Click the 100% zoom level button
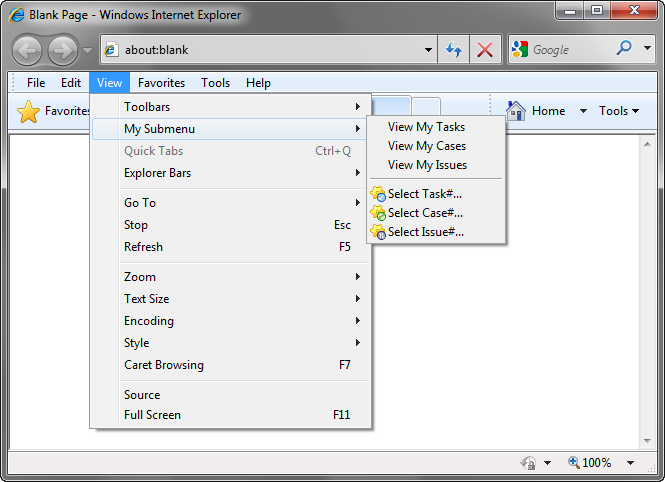Screen dimensions: 665x482 point(590,462)
